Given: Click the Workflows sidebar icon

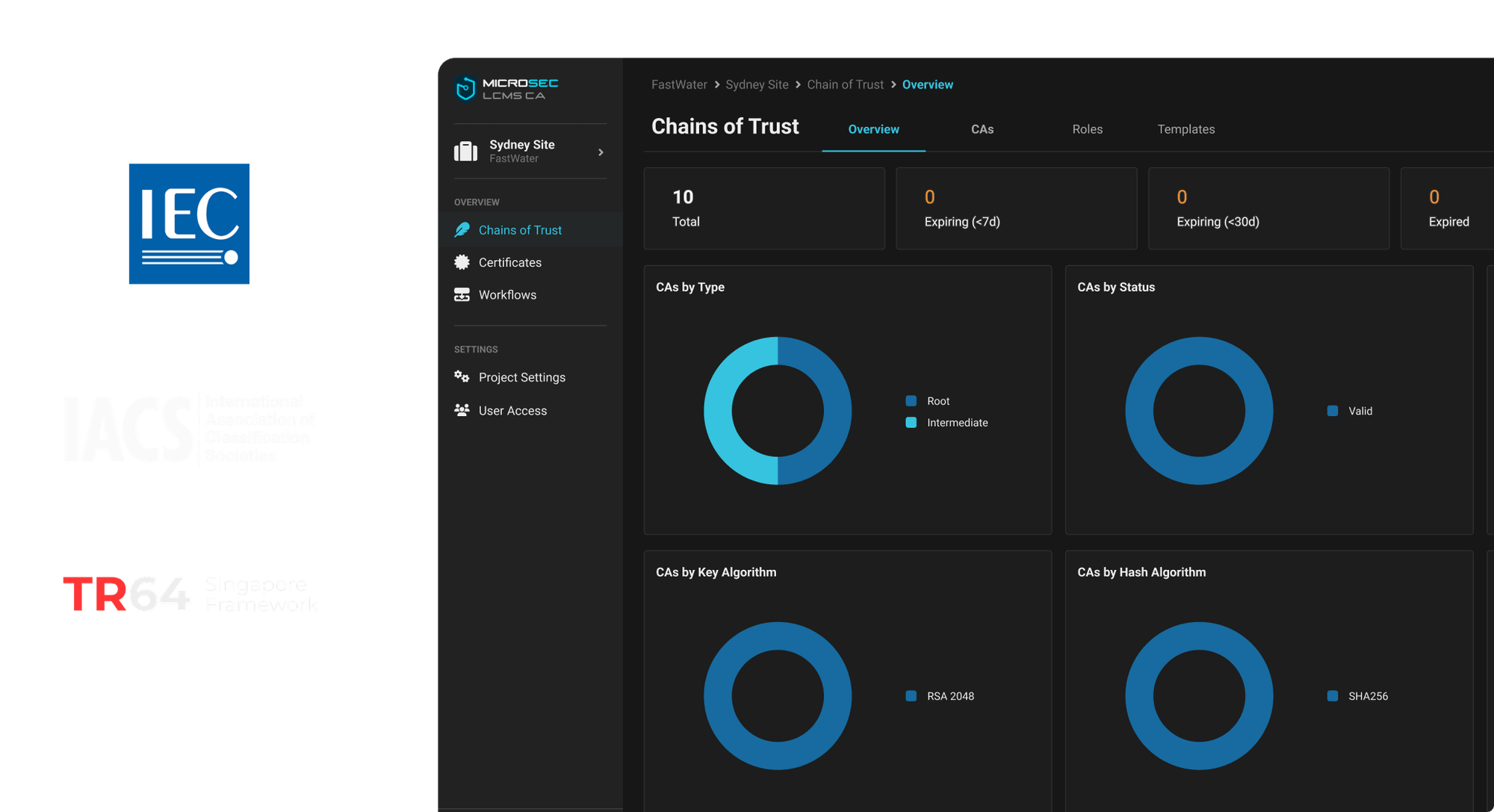Looking at the screenshot, I should click(x=462, y=295).
